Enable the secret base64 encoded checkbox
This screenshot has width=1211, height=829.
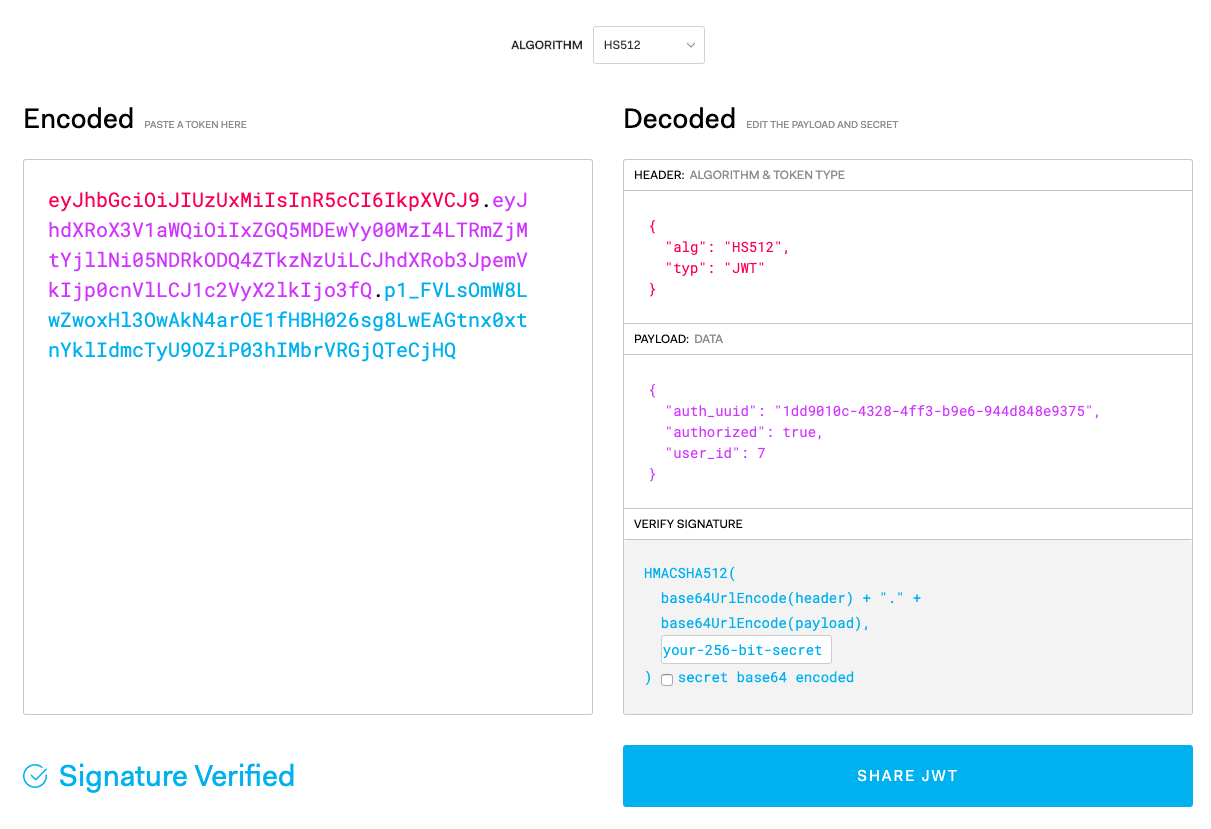pos(667,679)
